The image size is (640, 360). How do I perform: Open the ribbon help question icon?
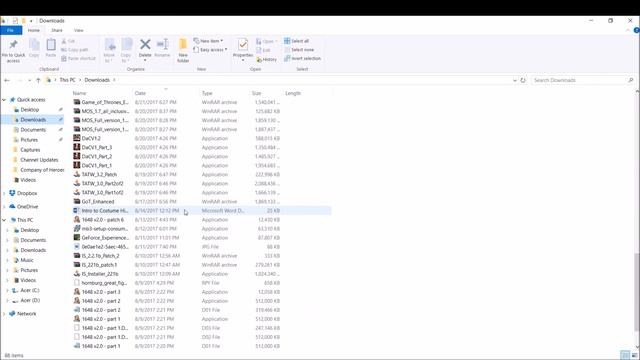[x=636, y=30]
